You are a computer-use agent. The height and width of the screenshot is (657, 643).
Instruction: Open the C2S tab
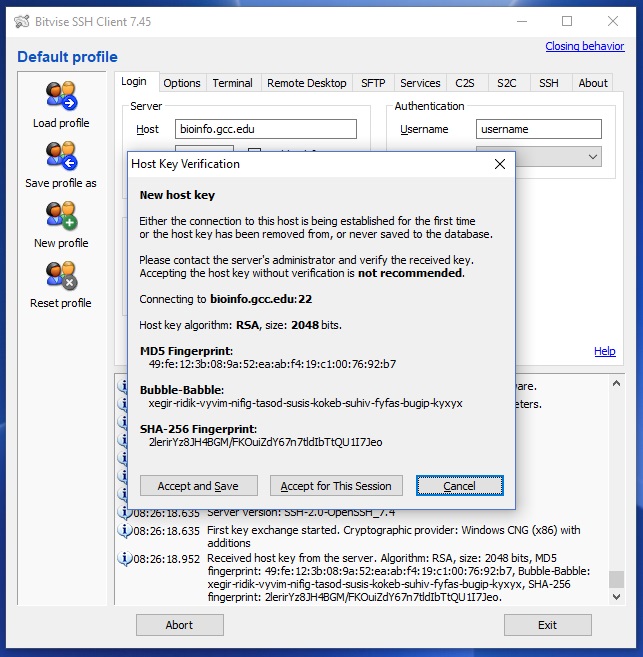(x=465, y=83)
